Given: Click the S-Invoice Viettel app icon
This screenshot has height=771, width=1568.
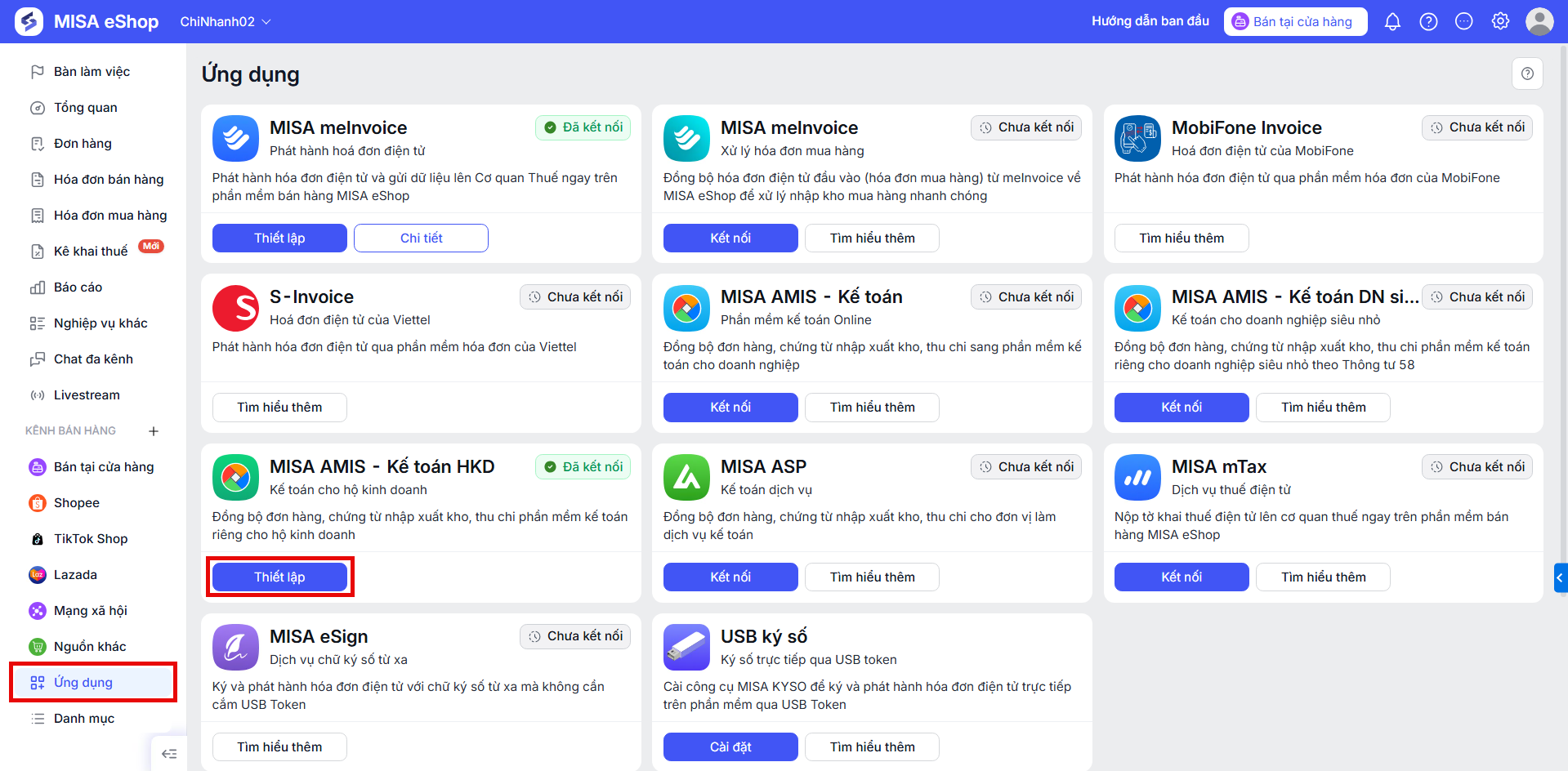Looking at the screenshot, I should point(235,308).
